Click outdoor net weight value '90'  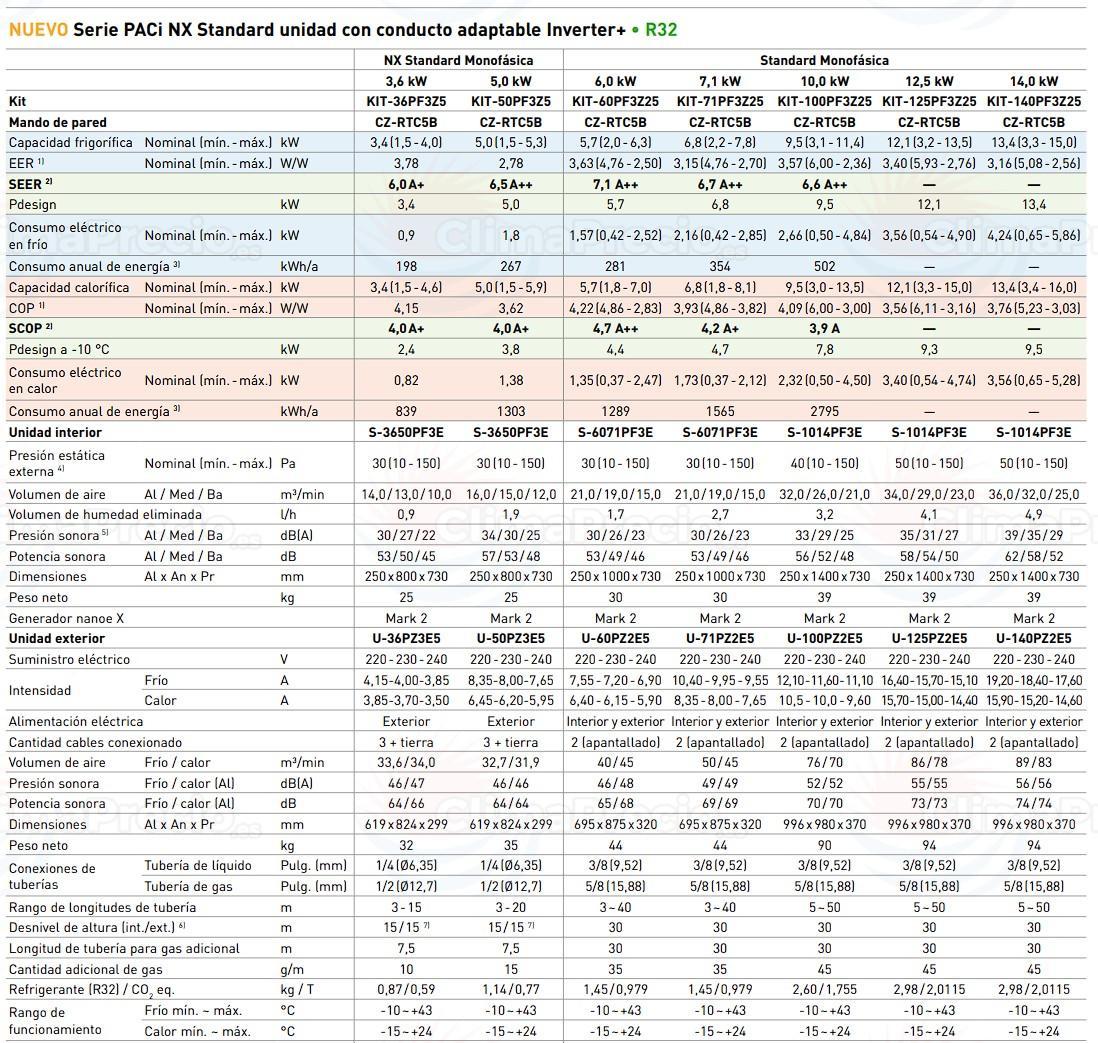[x=824, y=845]
